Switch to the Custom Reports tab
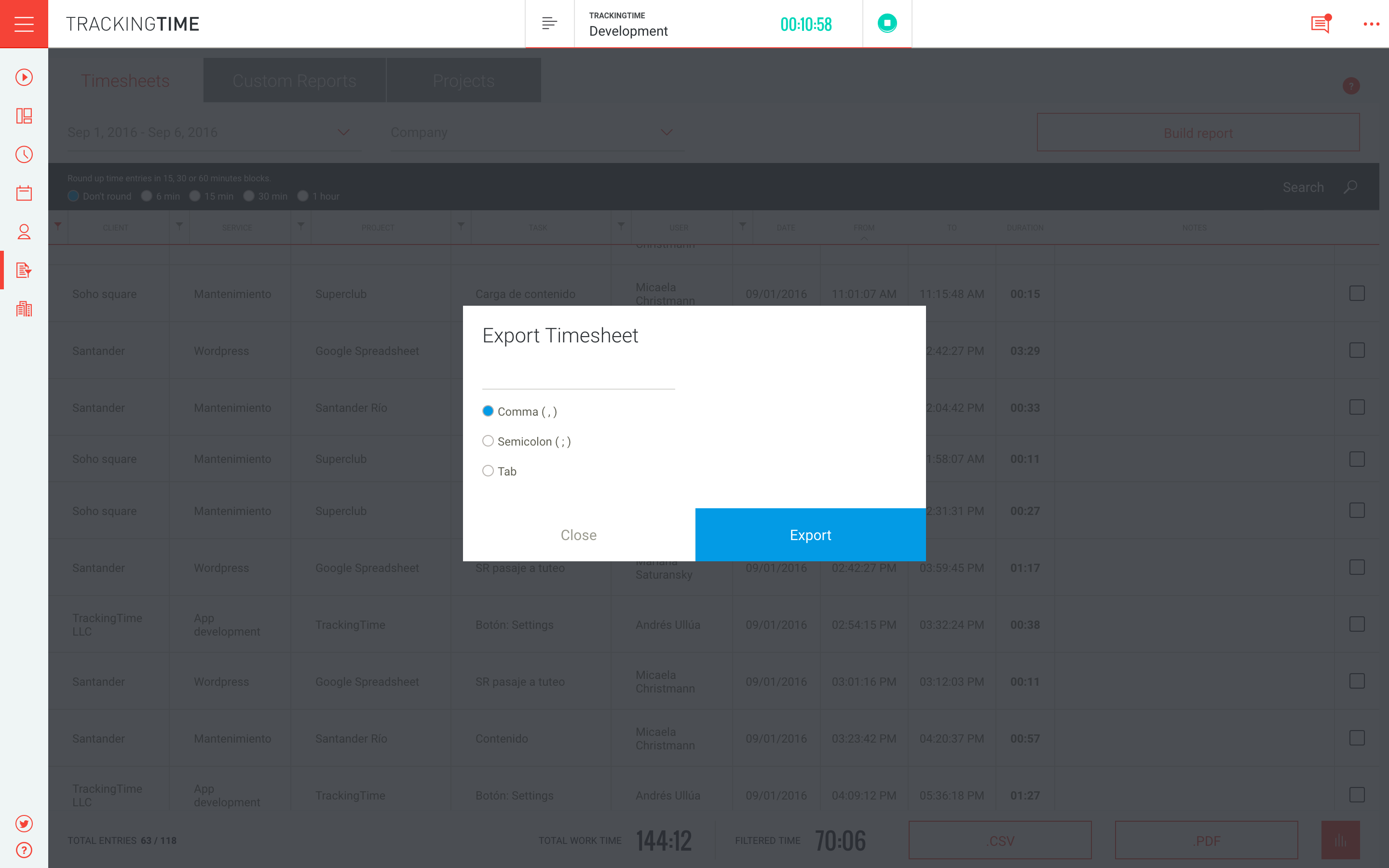This screenshot has height=868, width=1389. [x=294, y=81]
